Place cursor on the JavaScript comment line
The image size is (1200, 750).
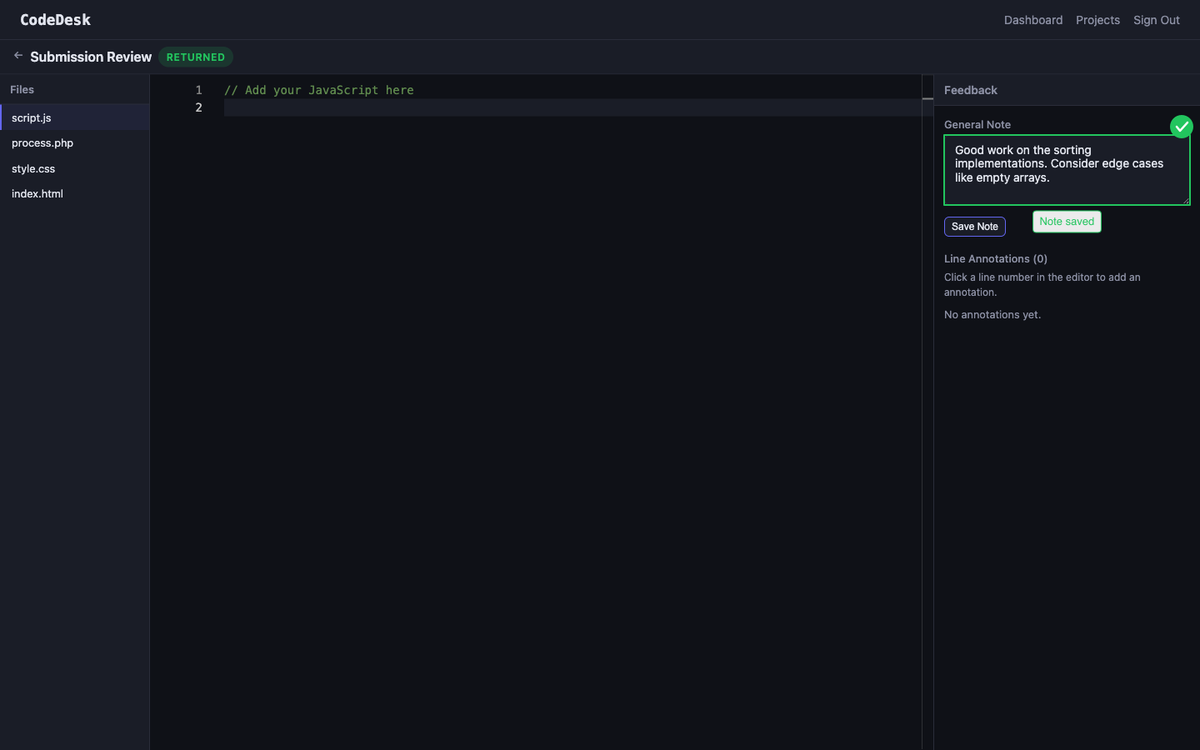[x=319, y=90]
